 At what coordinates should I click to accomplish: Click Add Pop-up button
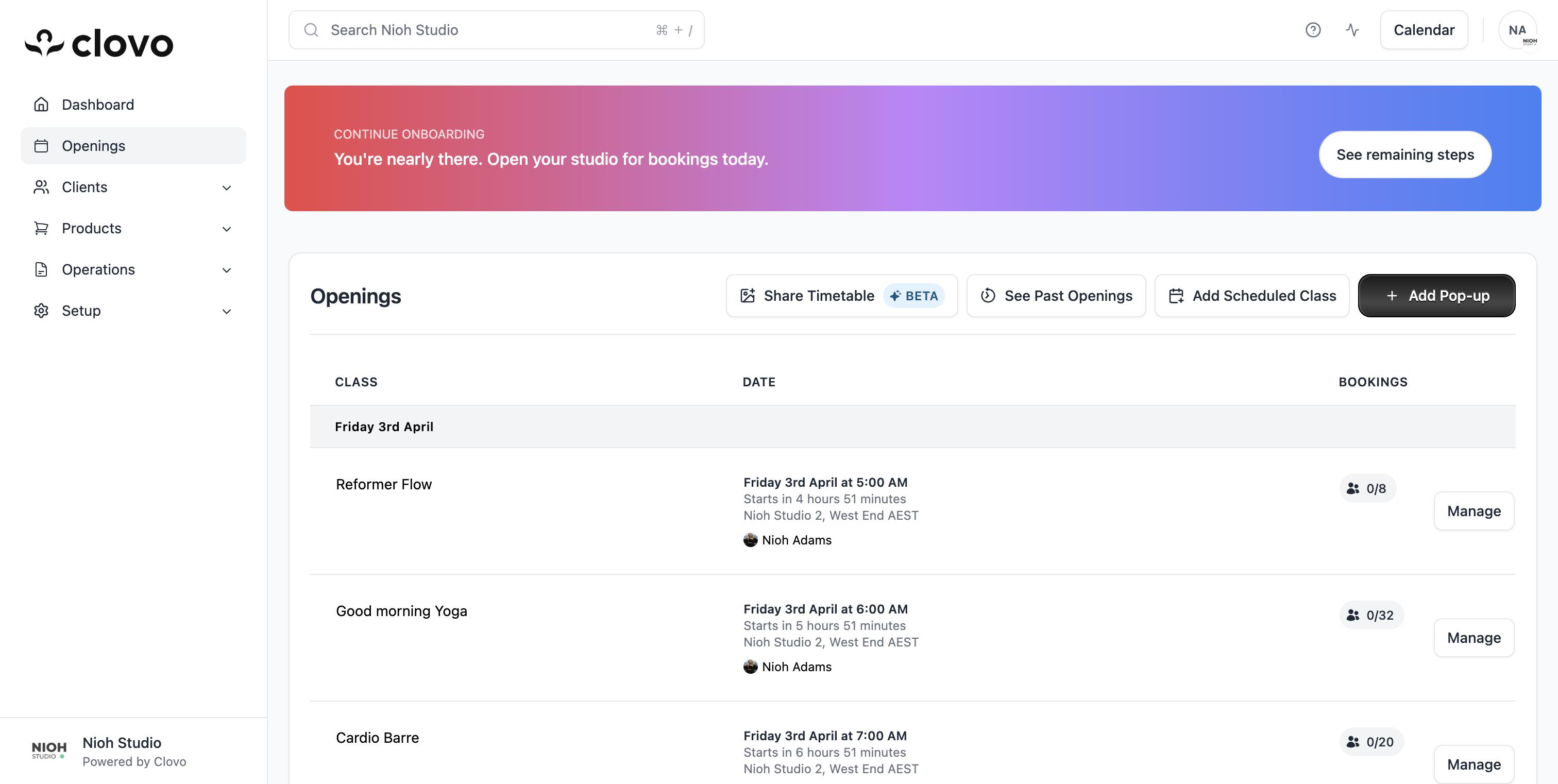click(x=1436, y=296)
